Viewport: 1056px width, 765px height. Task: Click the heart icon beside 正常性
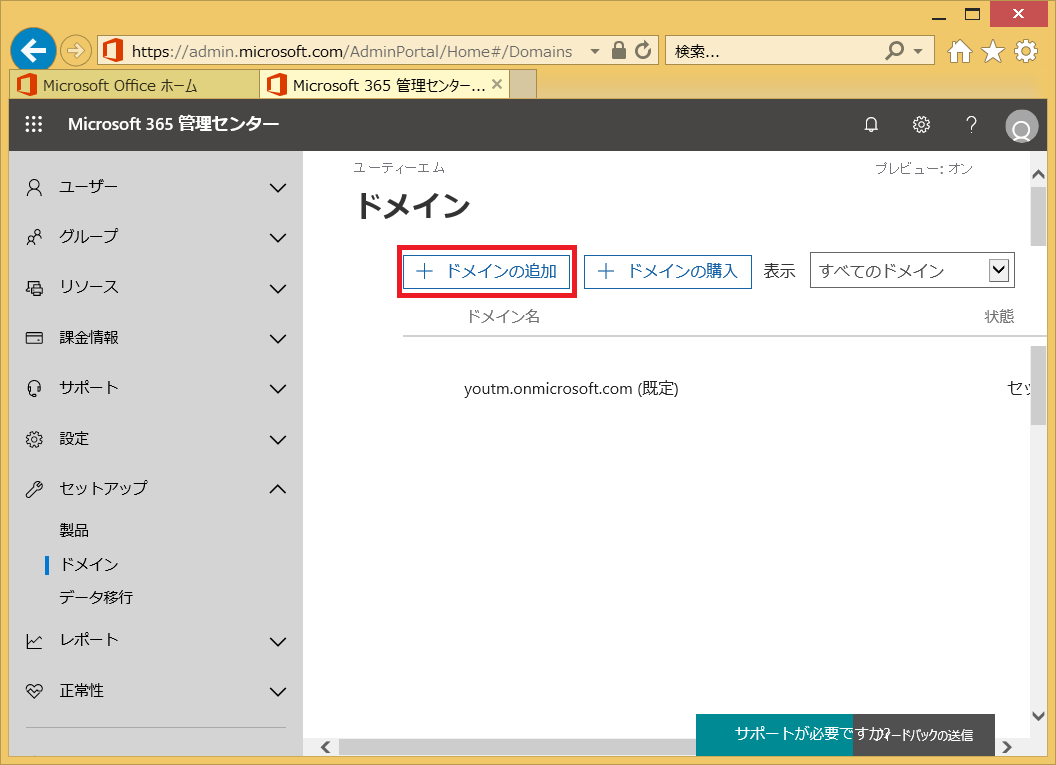(34, 691)
